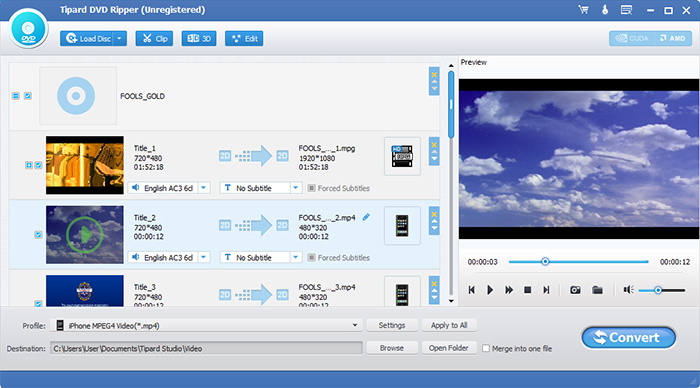Open the Edit tool

(244, 39)
